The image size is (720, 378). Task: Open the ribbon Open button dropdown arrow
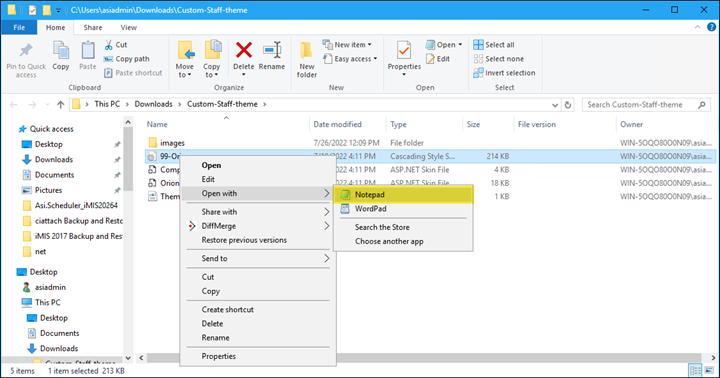pos(460,45)
